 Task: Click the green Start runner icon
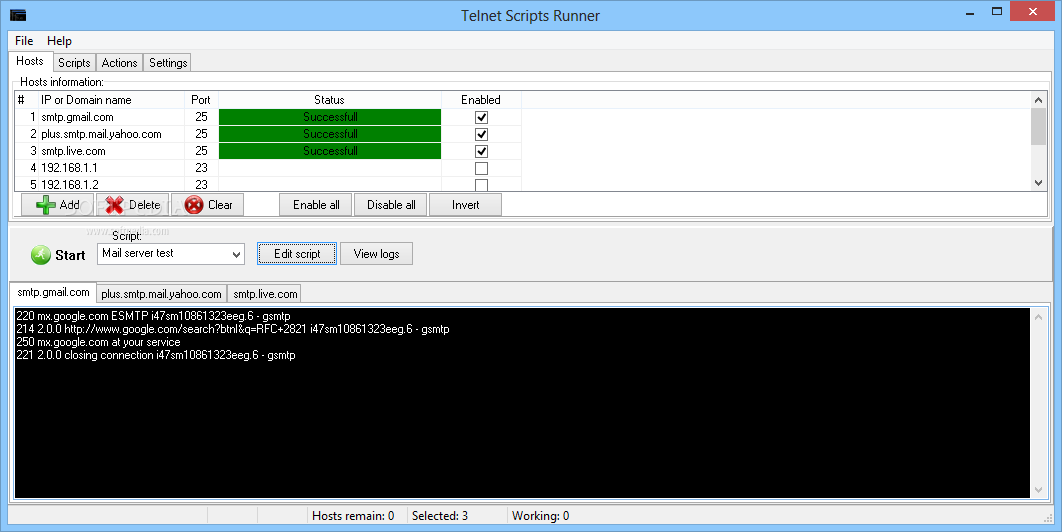(41, 255)
